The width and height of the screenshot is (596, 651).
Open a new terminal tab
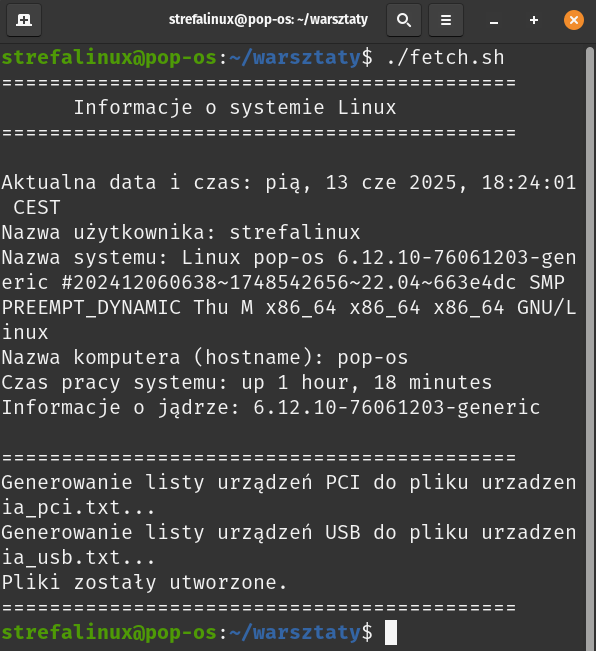pos(24,20)
